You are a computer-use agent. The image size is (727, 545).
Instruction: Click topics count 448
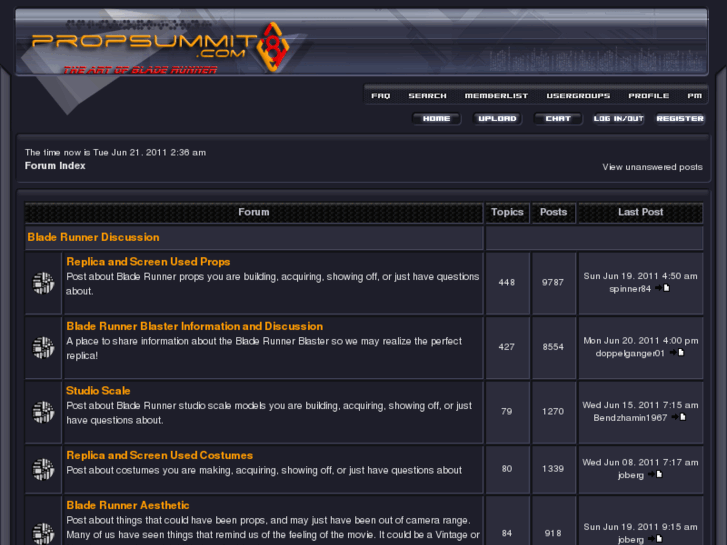pyautogui.click(x=507, y=282)
